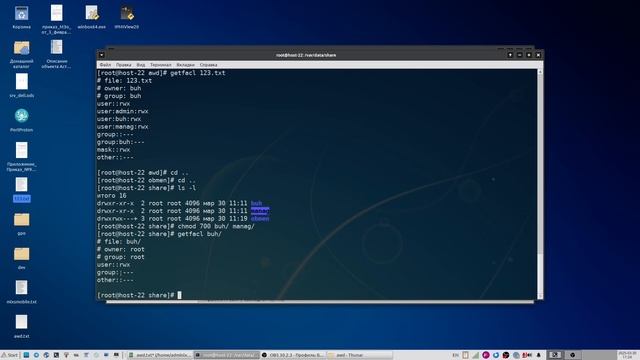
Task: Open the Терминал menu
Action: [160, 65]
